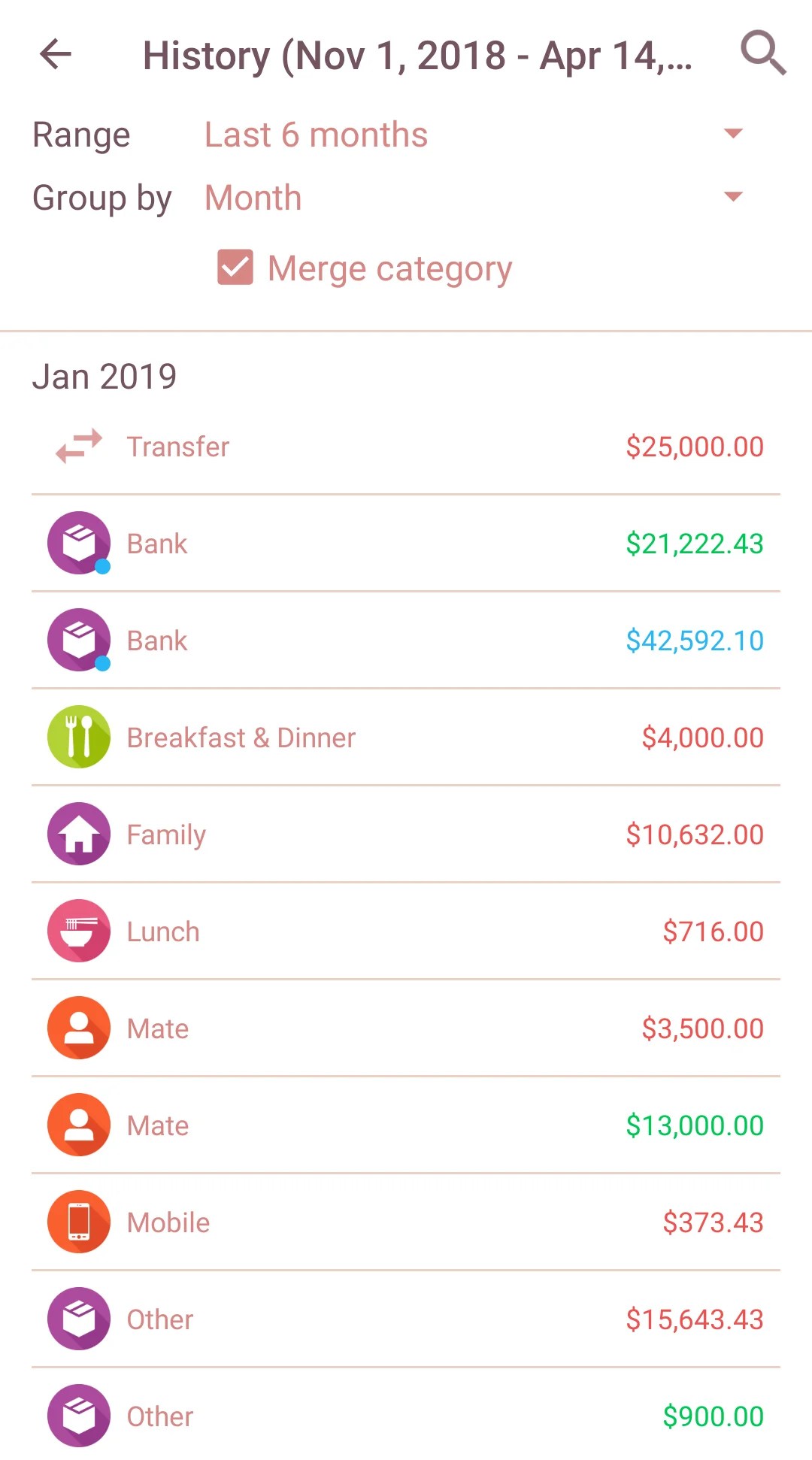
Task: Toggle Merge category via its label
Action: pos(389,269)
